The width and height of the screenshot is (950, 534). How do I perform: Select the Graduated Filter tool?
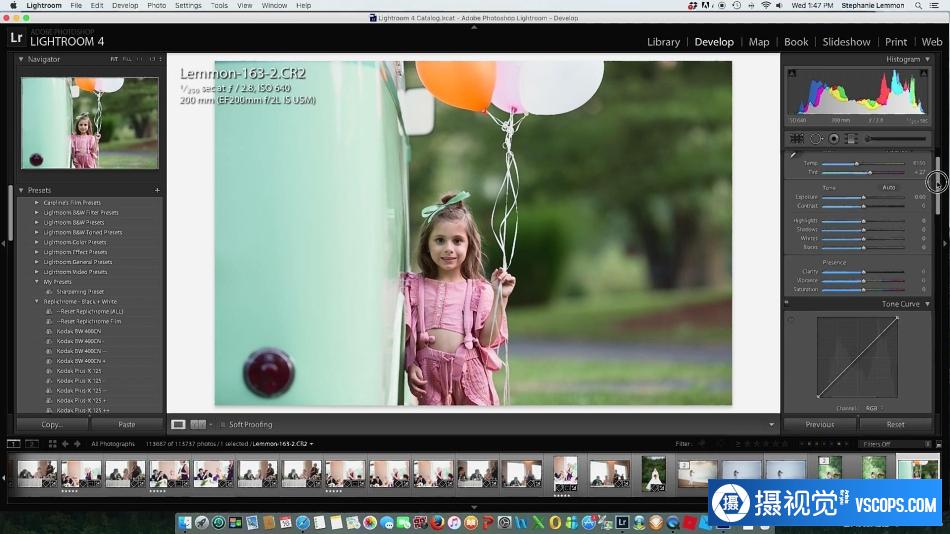851,139
